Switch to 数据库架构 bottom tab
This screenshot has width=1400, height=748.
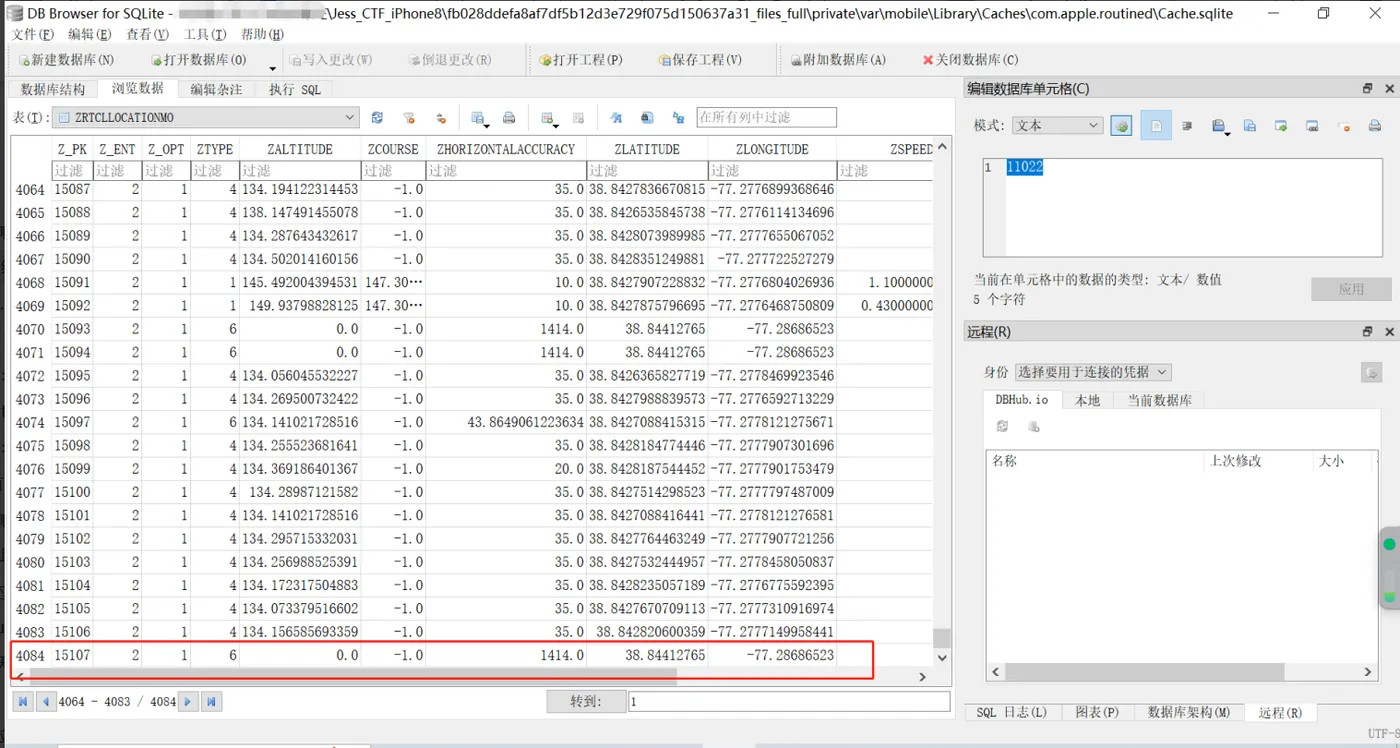[x=1189, y=712]
